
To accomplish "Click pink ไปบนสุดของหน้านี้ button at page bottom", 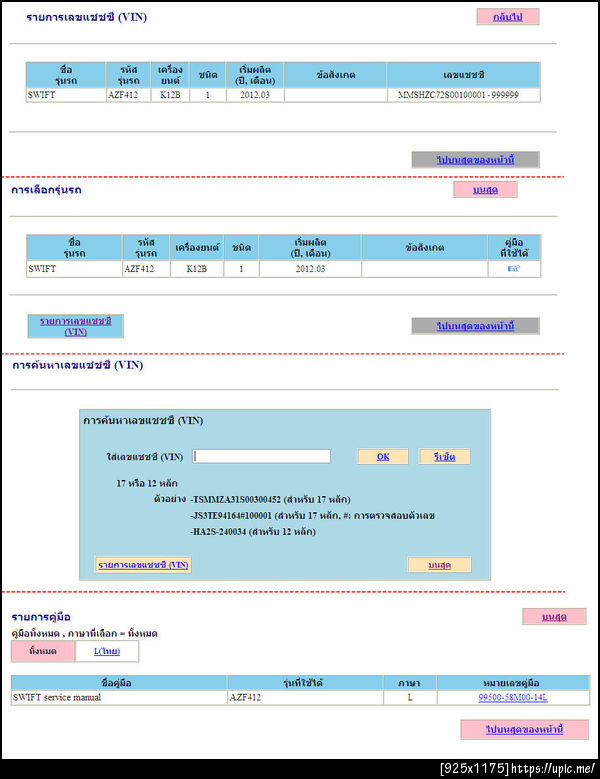I will [525, 730].
